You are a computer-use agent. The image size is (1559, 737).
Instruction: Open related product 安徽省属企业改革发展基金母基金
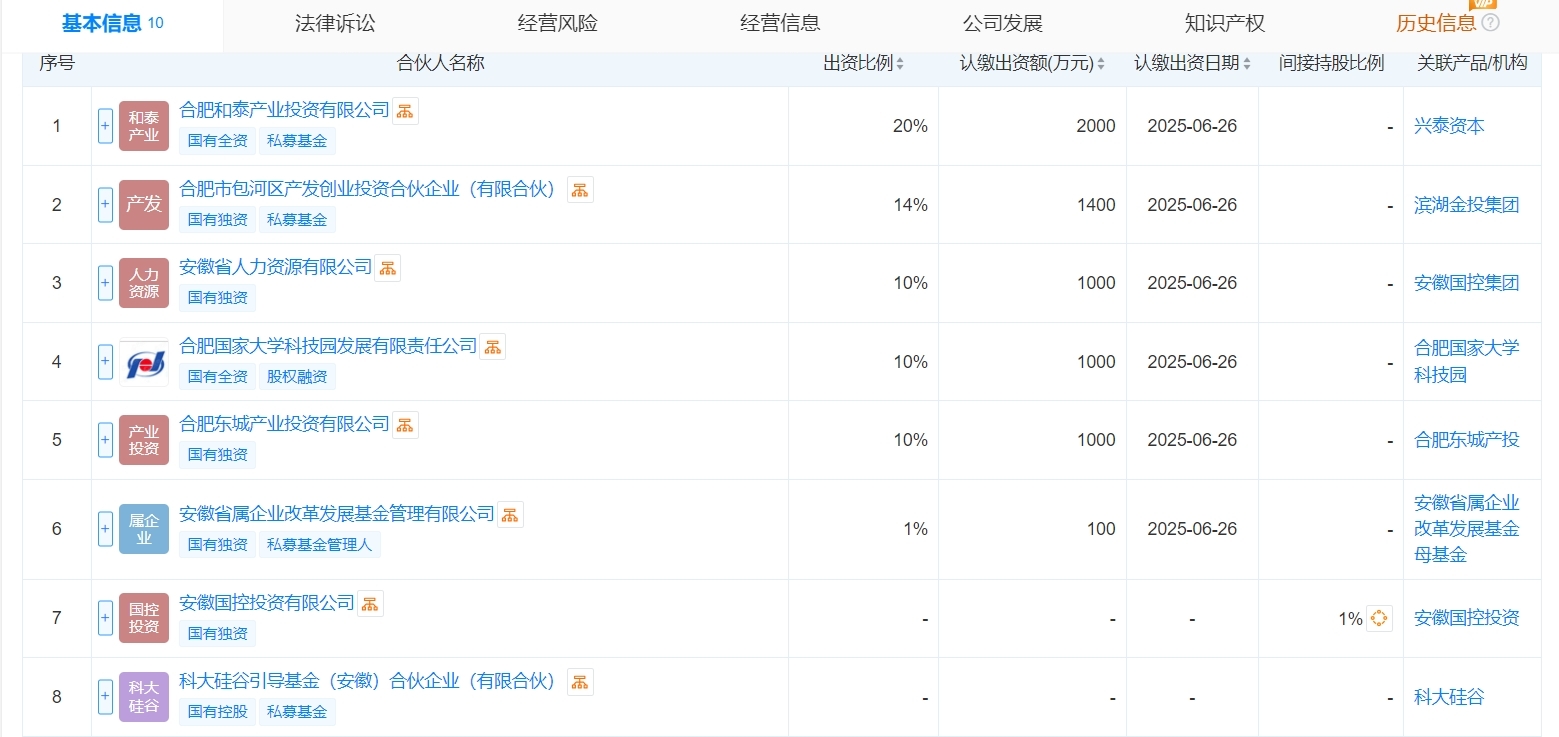pos(1467,529)
